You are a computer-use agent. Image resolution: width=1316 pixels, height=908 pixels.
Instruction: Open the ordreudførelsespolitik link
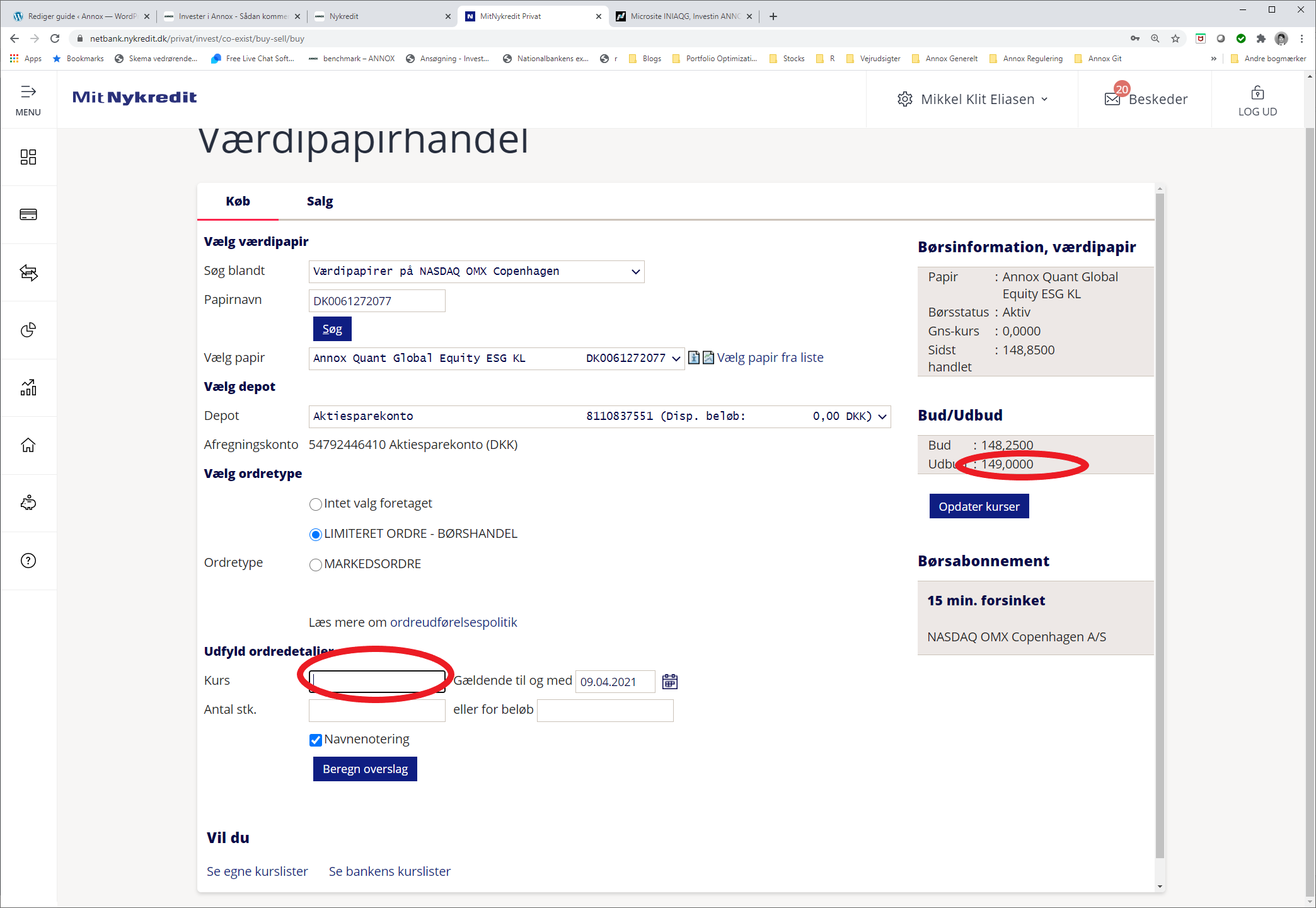point(453,622)
